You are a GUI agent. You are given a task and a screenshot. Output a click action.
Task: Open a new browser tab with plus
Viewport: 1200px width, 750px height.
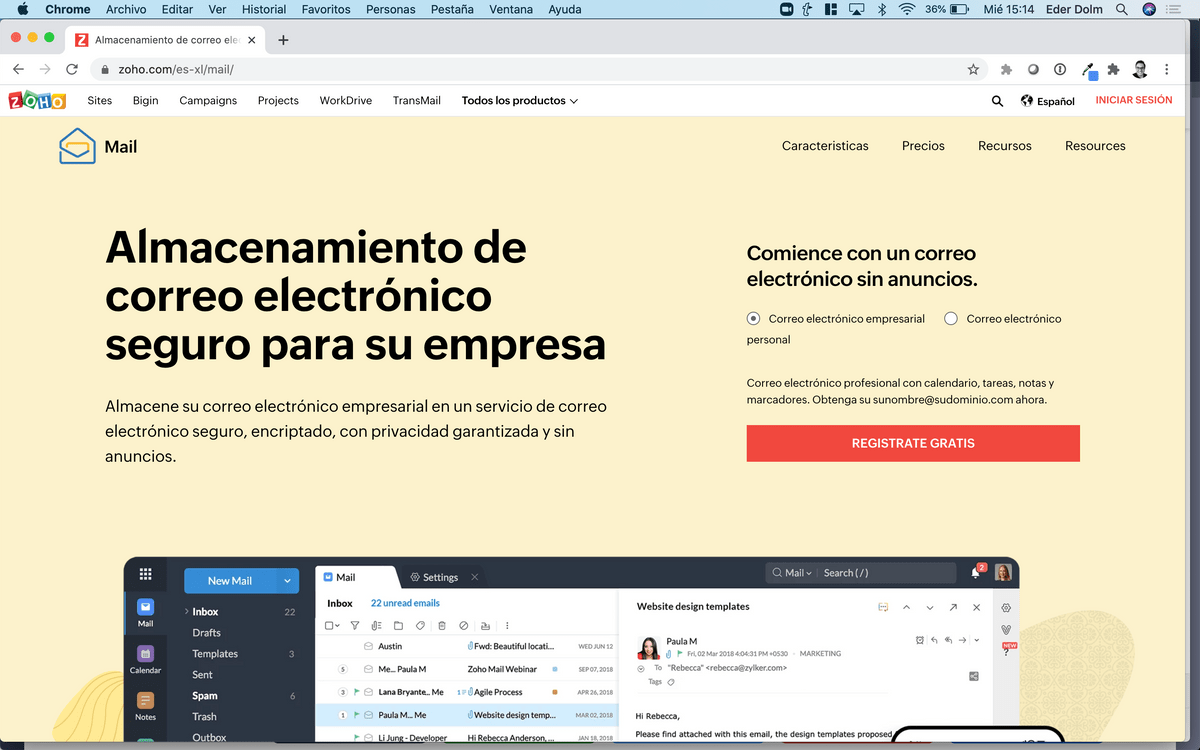click(x=283, y=40)
